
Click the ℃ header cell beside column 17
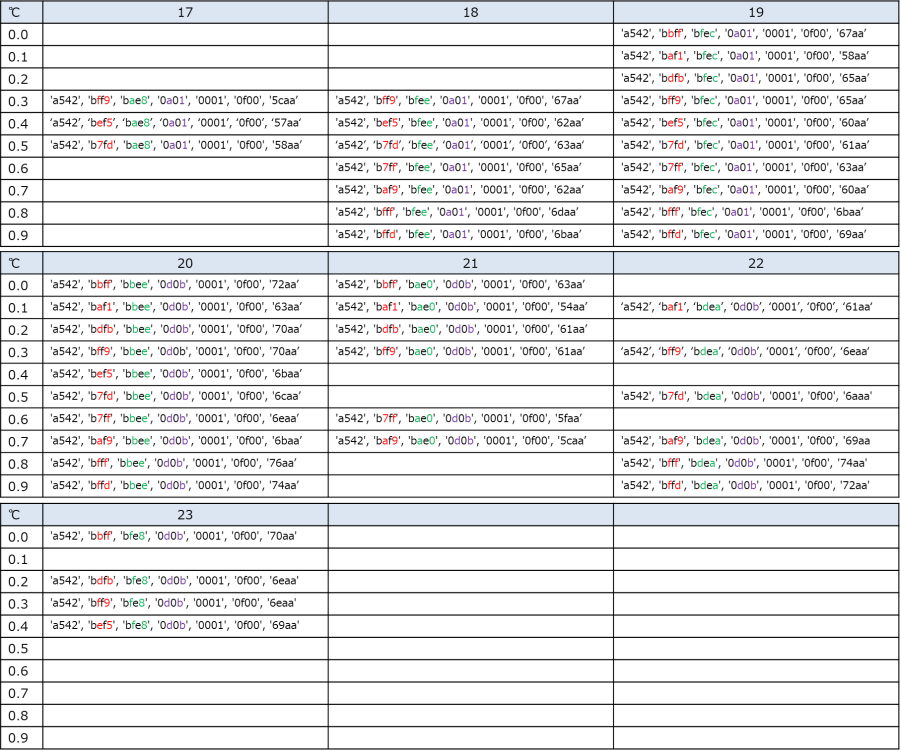coord(22,12)
